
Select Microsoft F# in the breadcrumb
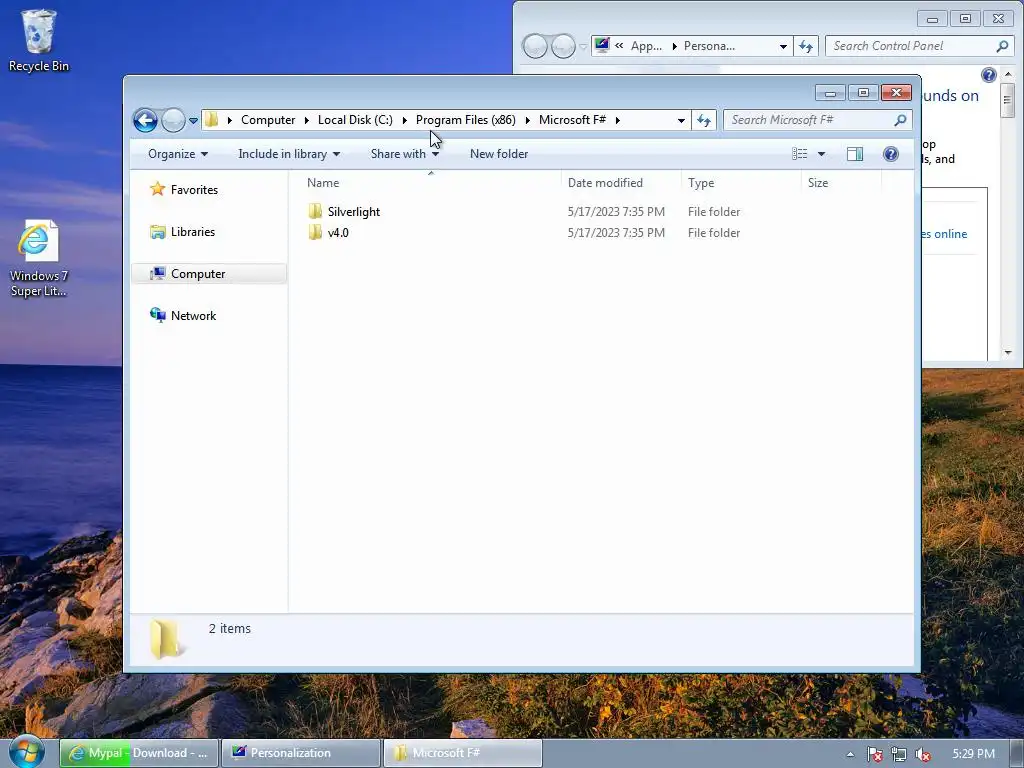point(572,120)
